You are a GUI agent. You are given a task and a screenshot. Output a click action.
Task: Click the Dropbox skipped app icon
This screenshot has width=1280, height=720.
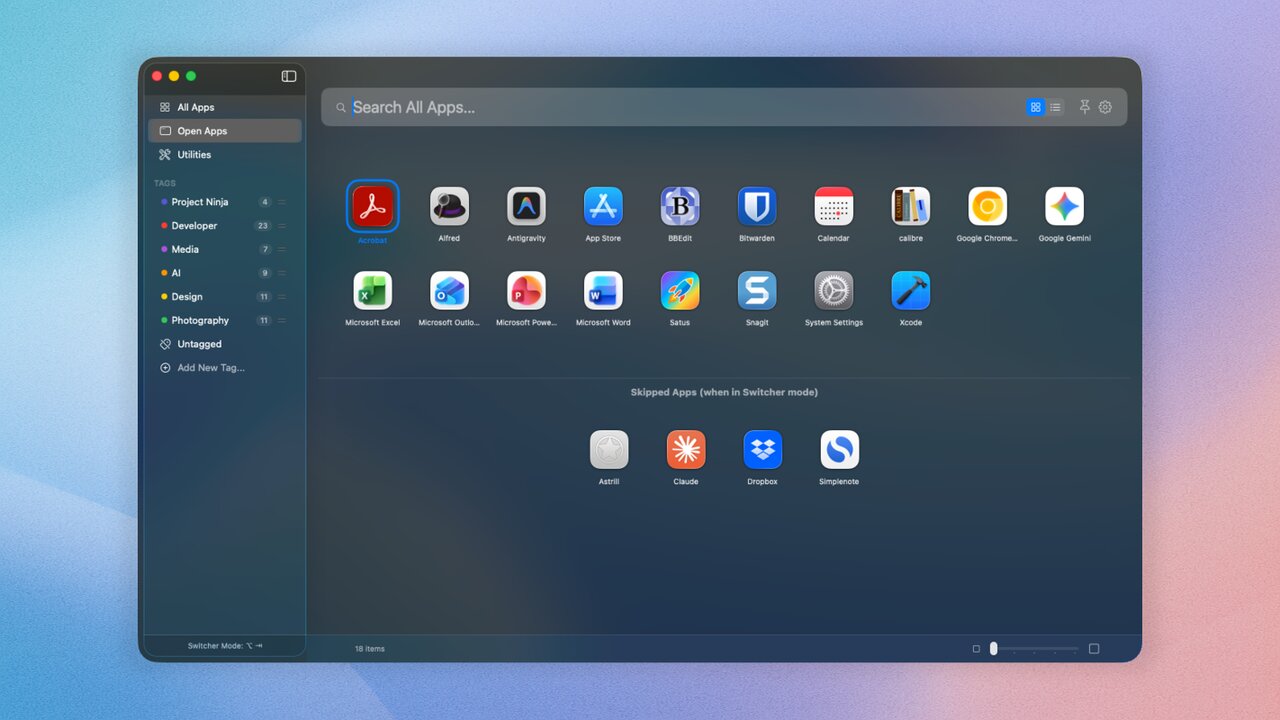[763, 449]
